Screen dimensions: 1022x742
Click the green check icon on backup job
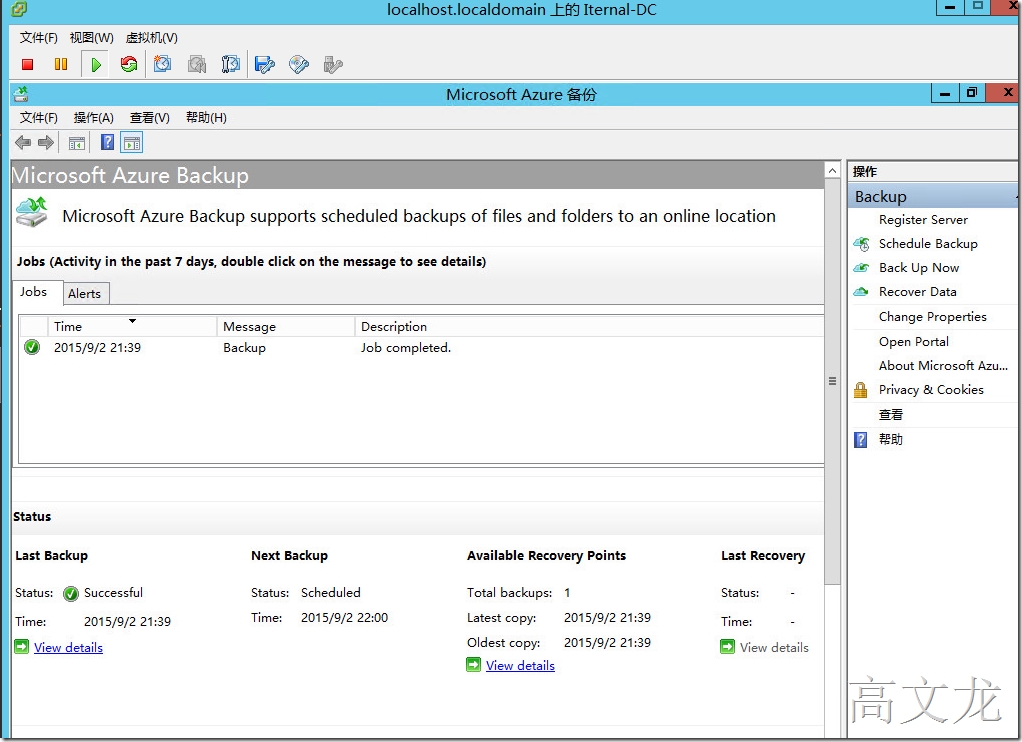(31, 347)
